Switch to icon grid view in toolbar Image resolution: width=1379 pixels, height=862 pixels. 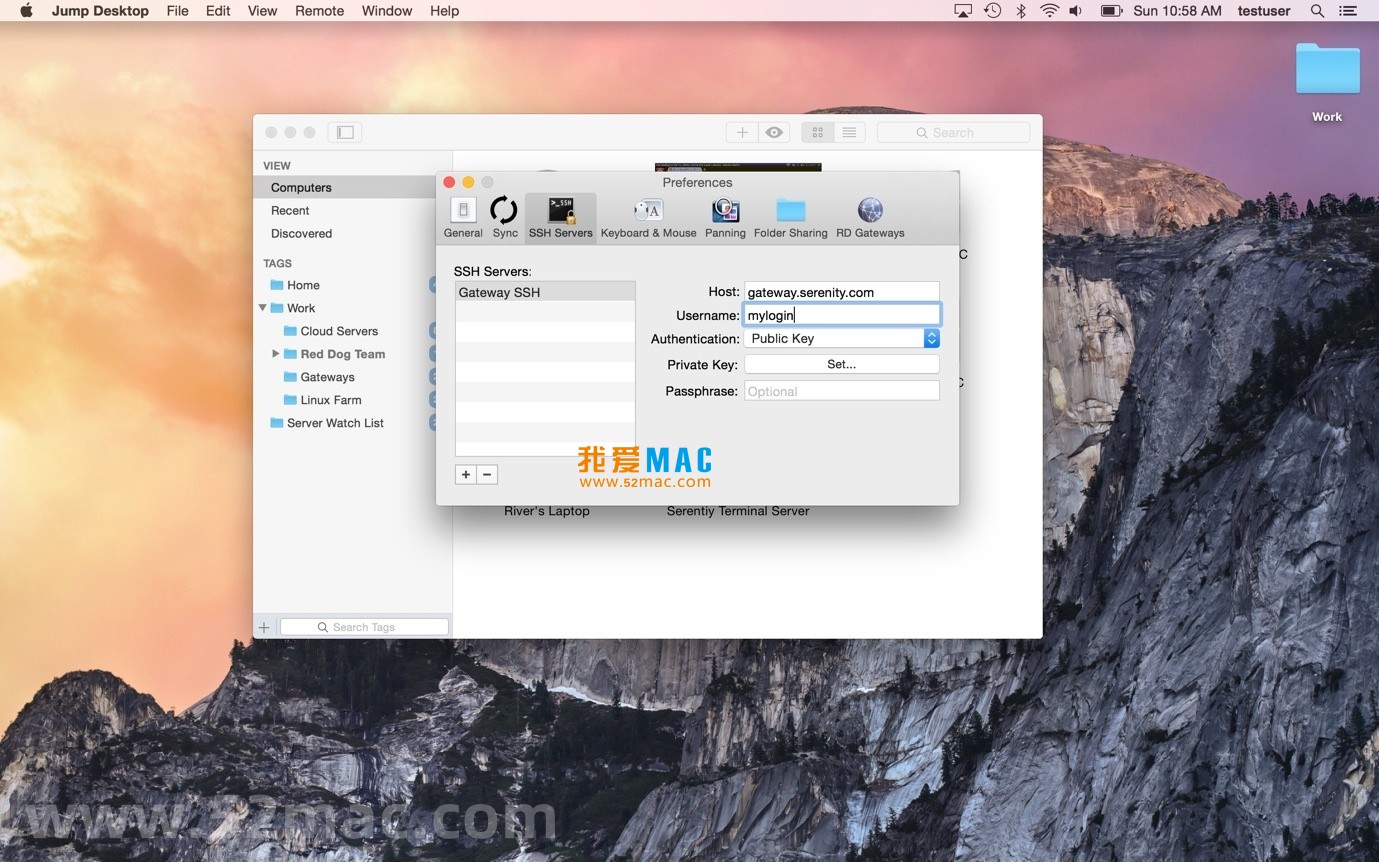pos(817,132)
